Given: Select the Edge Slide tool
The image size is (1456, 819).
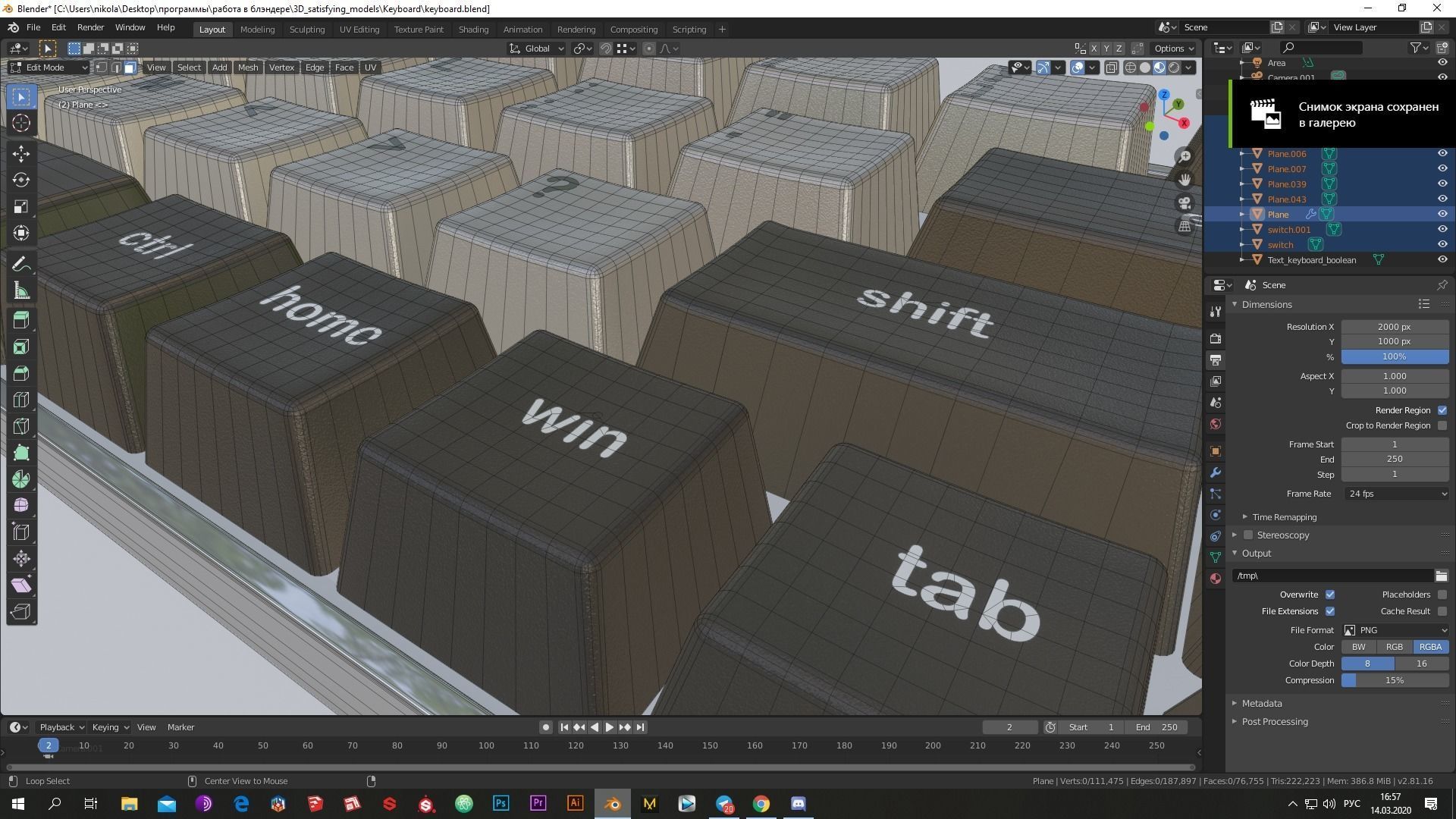Looking at the screenshot, I should point(21,532).
